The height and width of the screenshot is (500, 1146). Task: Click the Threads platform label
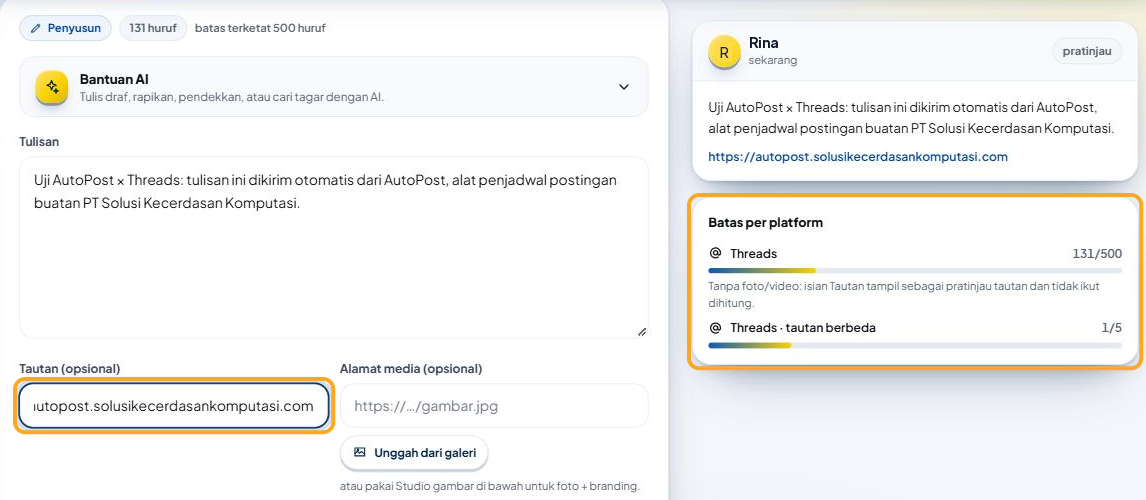pos(754,254)
